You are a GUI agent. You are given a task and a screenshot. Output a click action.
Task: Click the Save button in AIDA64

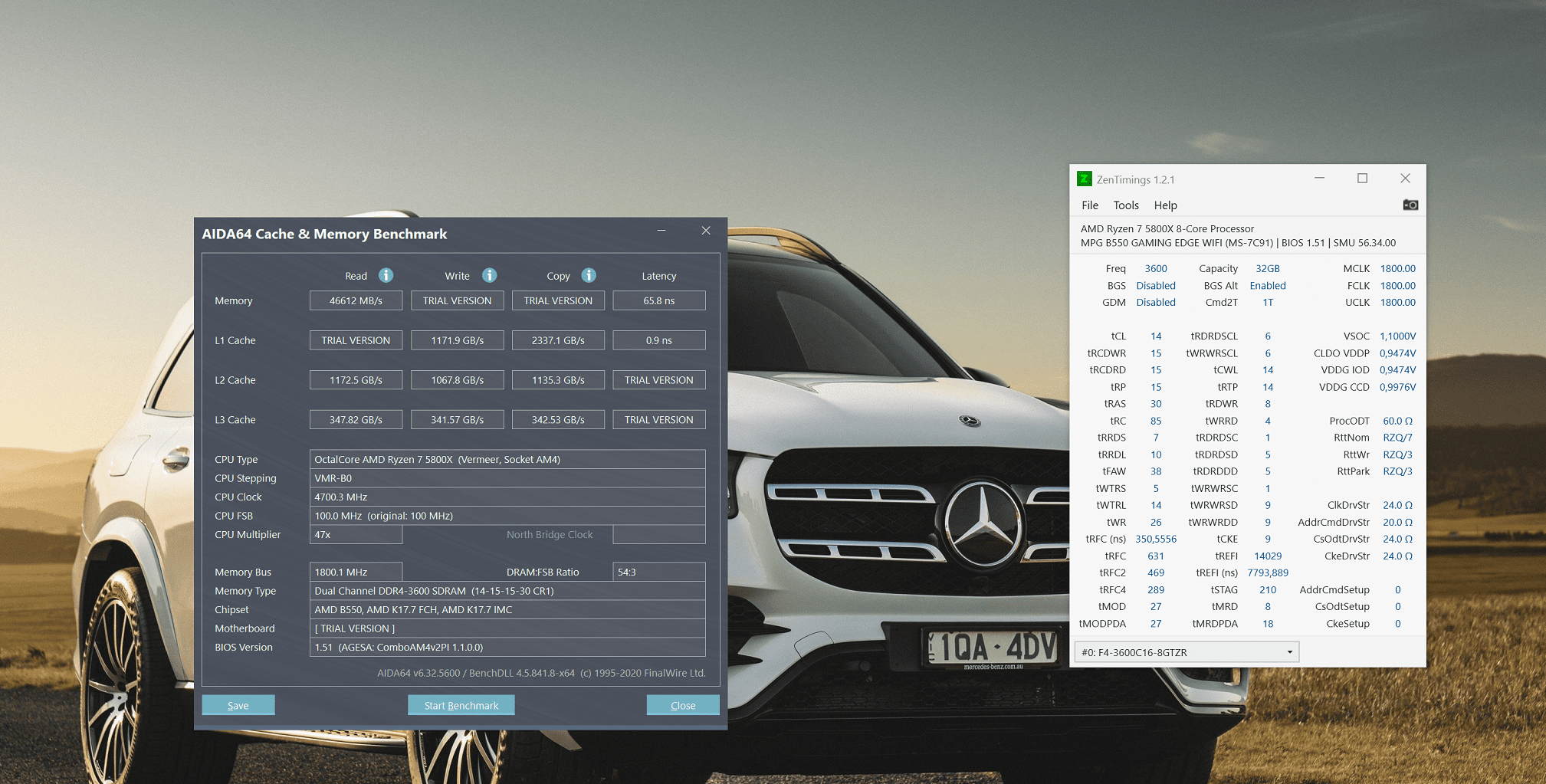pyautogui.click(x=238, y=705)
